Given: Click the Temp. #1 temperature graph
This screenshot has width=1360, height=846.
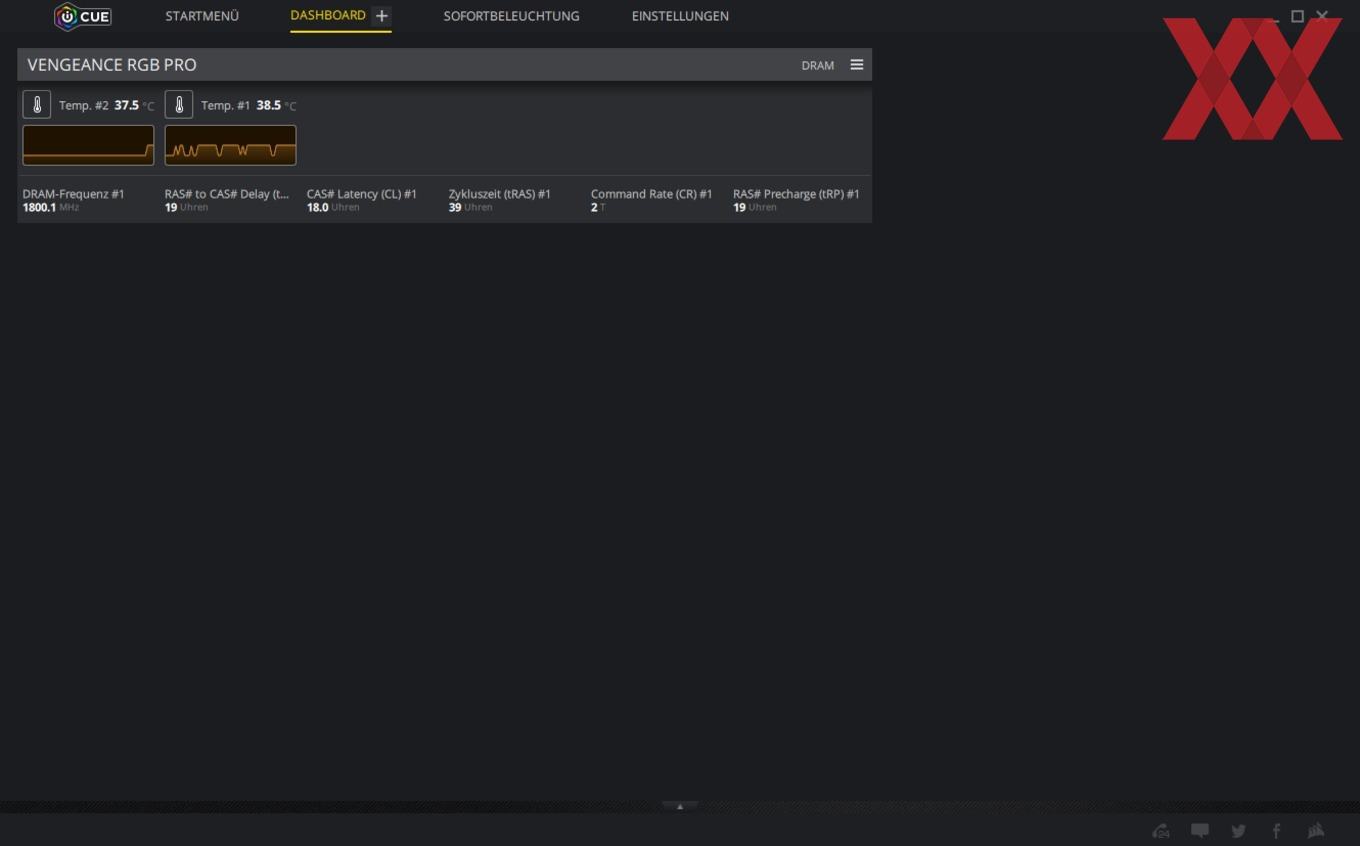Looking at the screenshot, I should point(230,145).
